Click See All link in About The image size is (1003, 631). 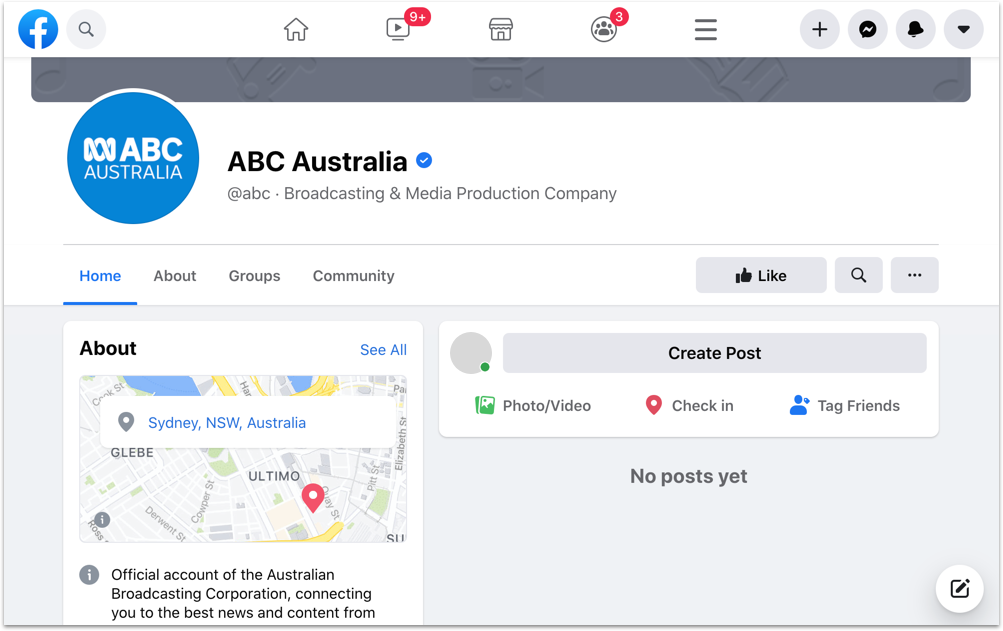pyautogui.click(x=383, y=350)
